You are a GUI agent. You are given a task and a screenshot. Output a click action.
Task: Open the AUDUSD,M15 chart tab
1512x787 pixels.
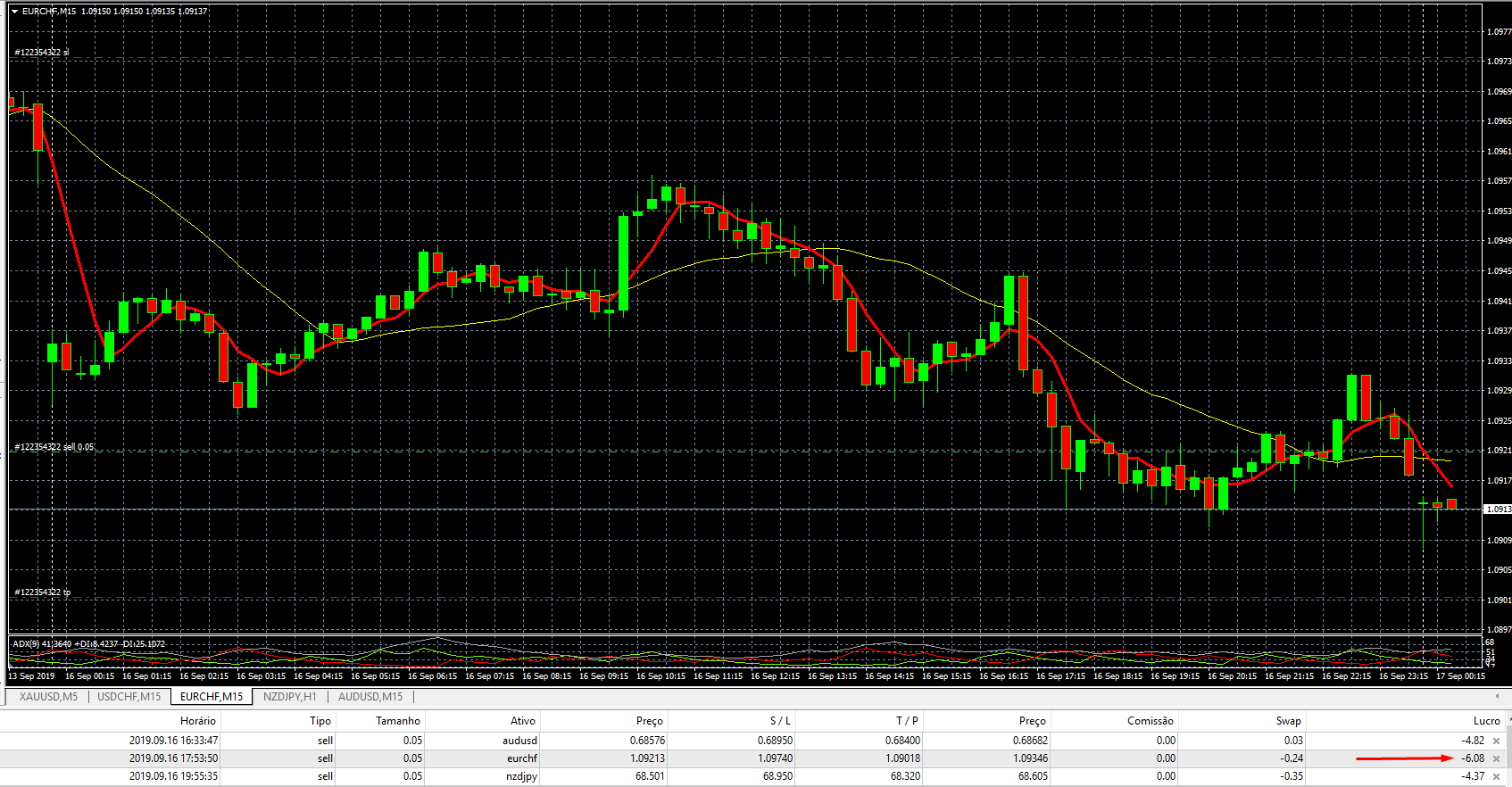(370, 697)
